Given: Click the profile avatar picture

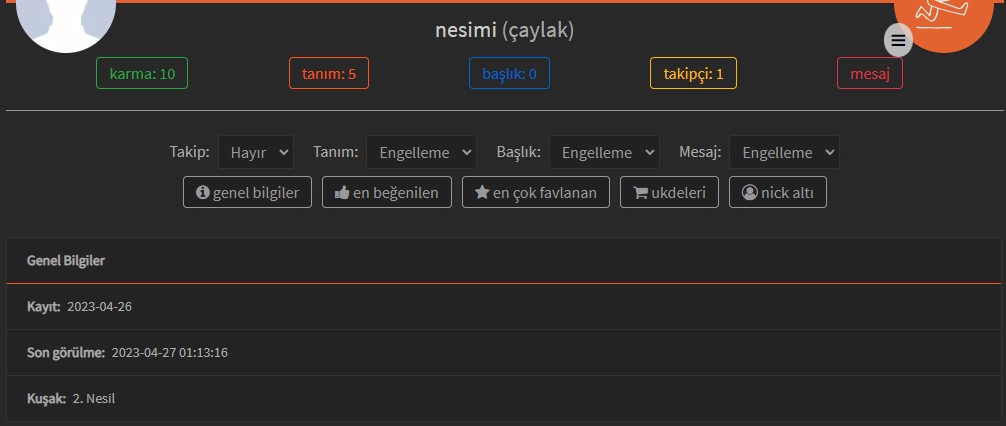Looking at the screenshot, I should click(x=66, y=20).
